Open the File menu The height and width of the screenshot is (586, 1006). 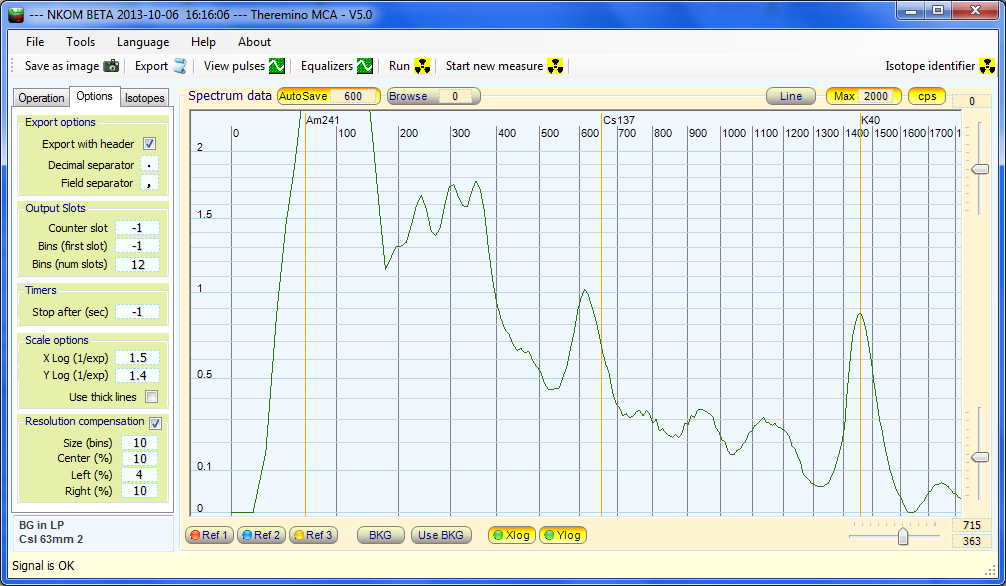click(x=35, y=42)
